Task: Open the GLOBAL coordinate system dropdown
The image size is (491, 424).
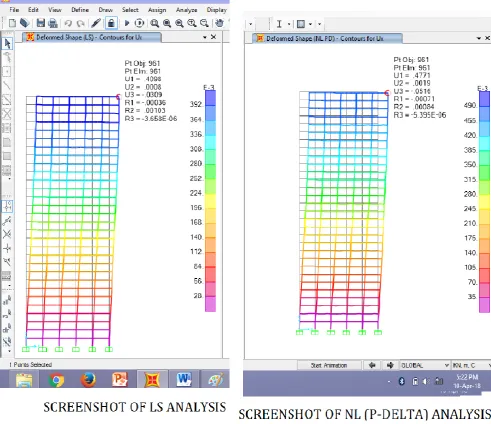Action: coord(425,365)
